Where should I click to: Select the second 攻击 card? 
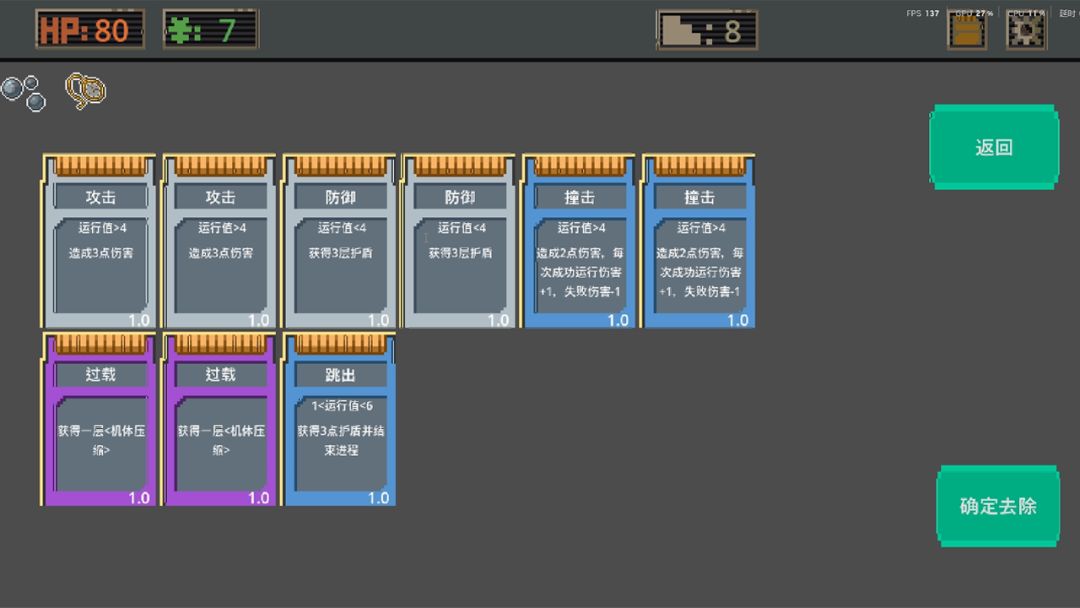click(x=218, y=240)
